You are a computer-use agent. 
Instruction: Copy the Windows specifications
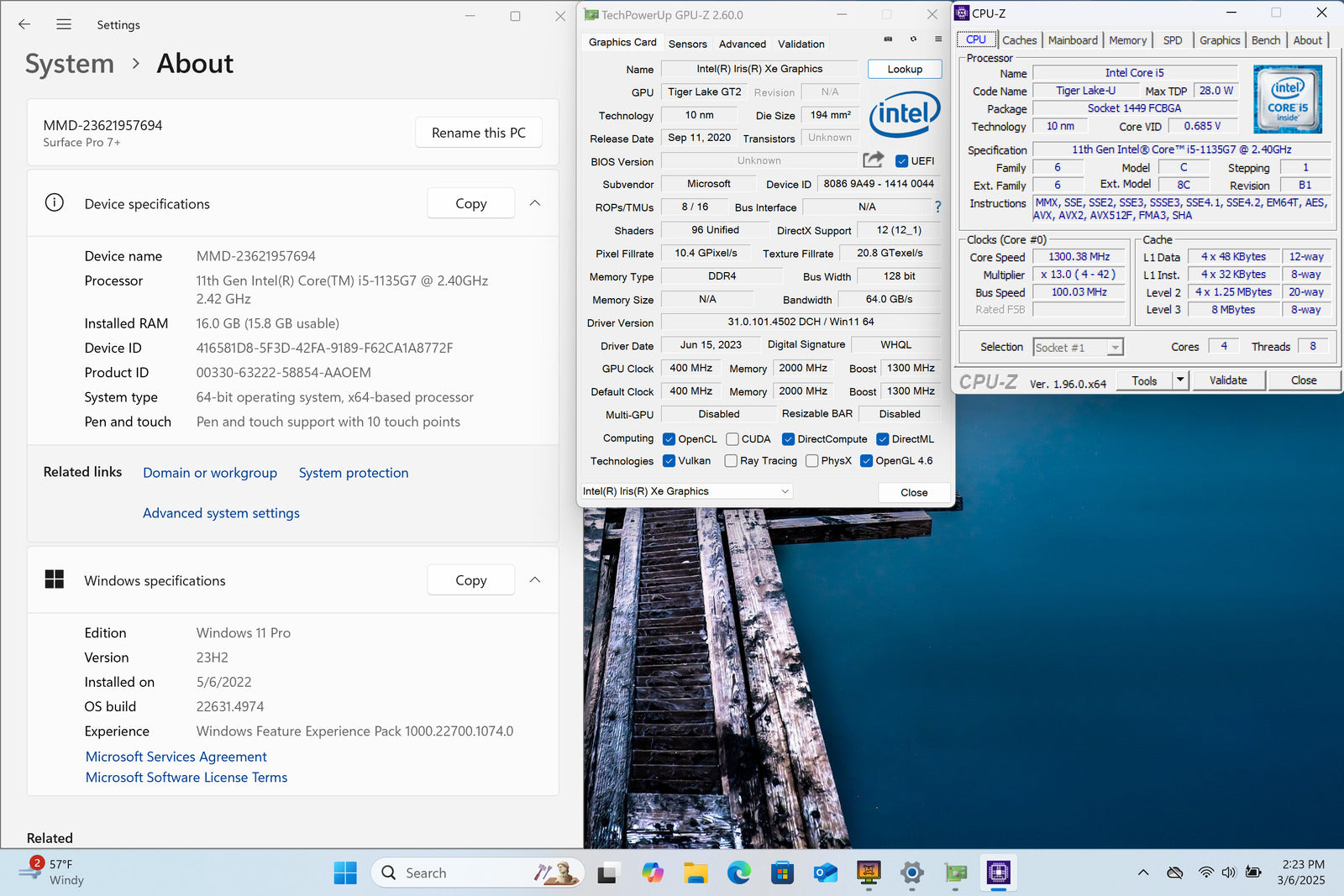coord(470,579)
